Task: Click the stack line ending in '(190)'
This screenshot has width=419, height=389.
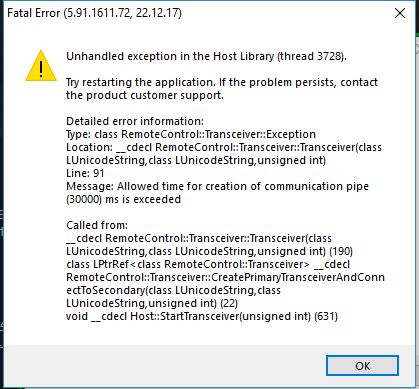Action: (209, 251)
